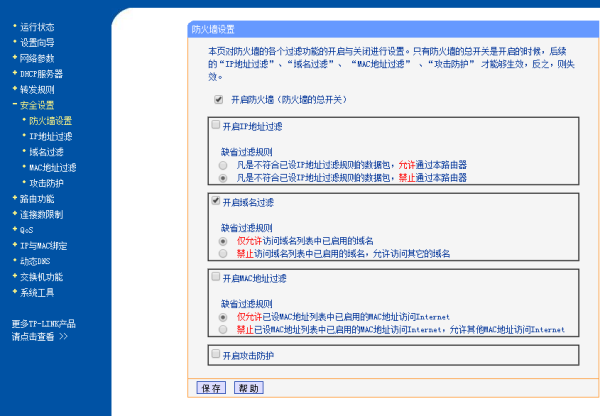This screenshot has height=416, width=600.
Task: Expand 系统工具 menu
Action: [37, 293]
